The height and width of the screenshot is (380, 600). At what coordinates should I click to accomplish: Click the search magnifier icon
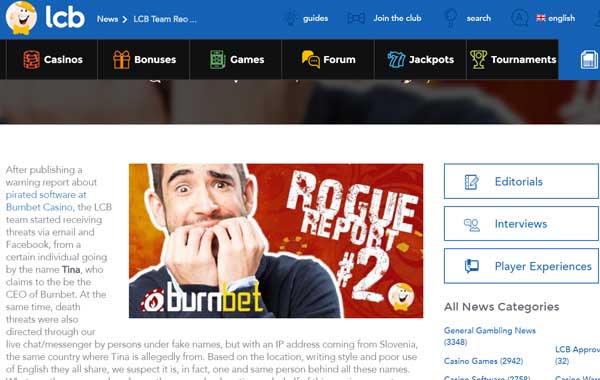coord(450,18)
